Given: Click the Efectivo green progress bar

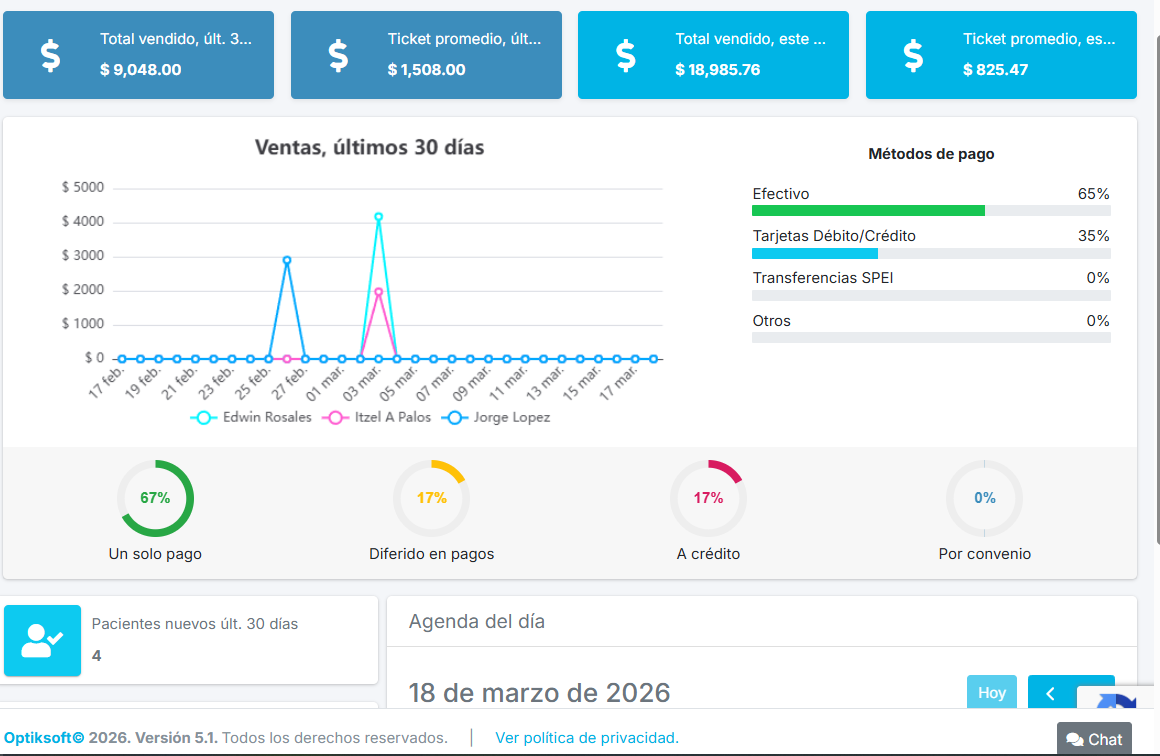Looking at the screenshot, I should tap(868, 211).
